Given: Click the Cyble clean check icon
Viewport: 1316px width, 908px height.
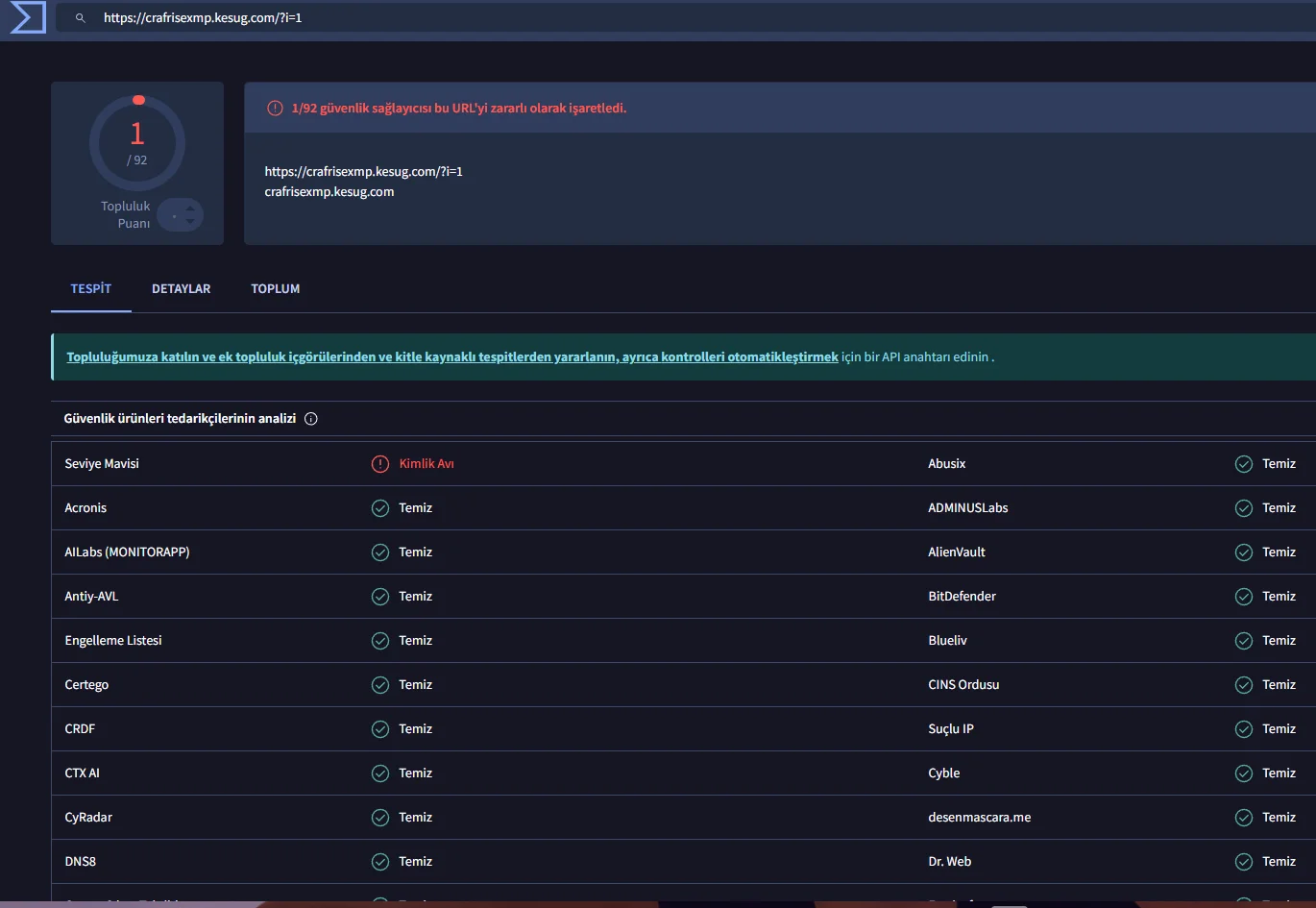Looking at the screenshot, I should [x=1244, y=773].
